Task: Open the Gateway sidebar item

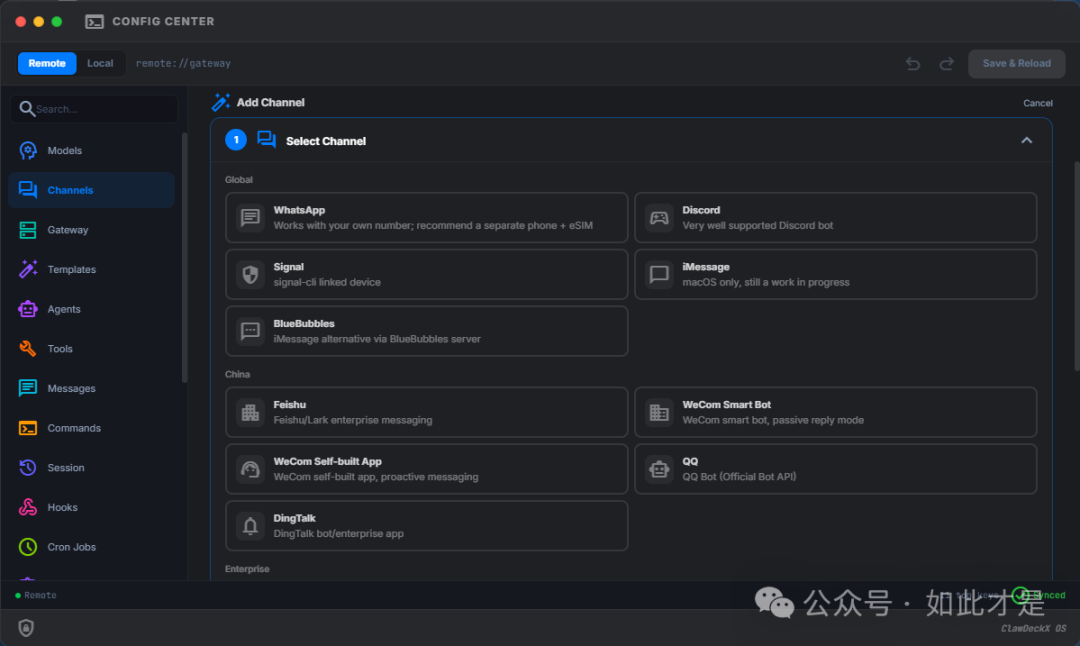Action: pyautogui.click(x=67, y=230)
